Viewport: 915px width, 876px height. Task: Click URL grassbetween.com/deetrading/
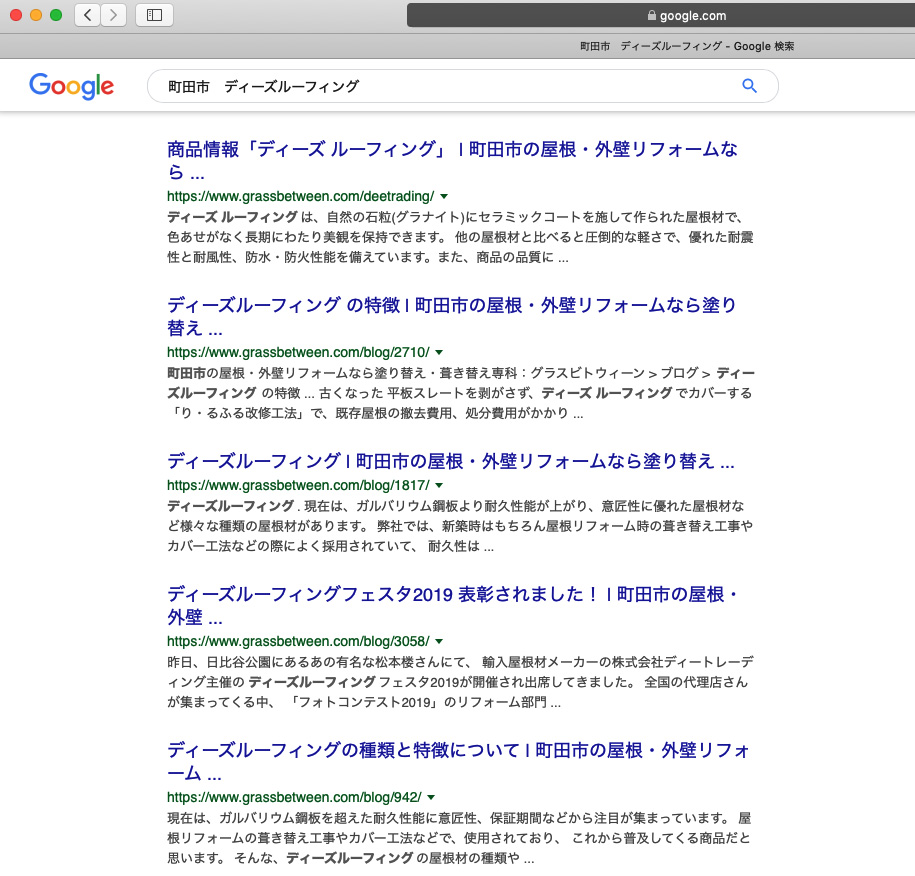point(301,197)
